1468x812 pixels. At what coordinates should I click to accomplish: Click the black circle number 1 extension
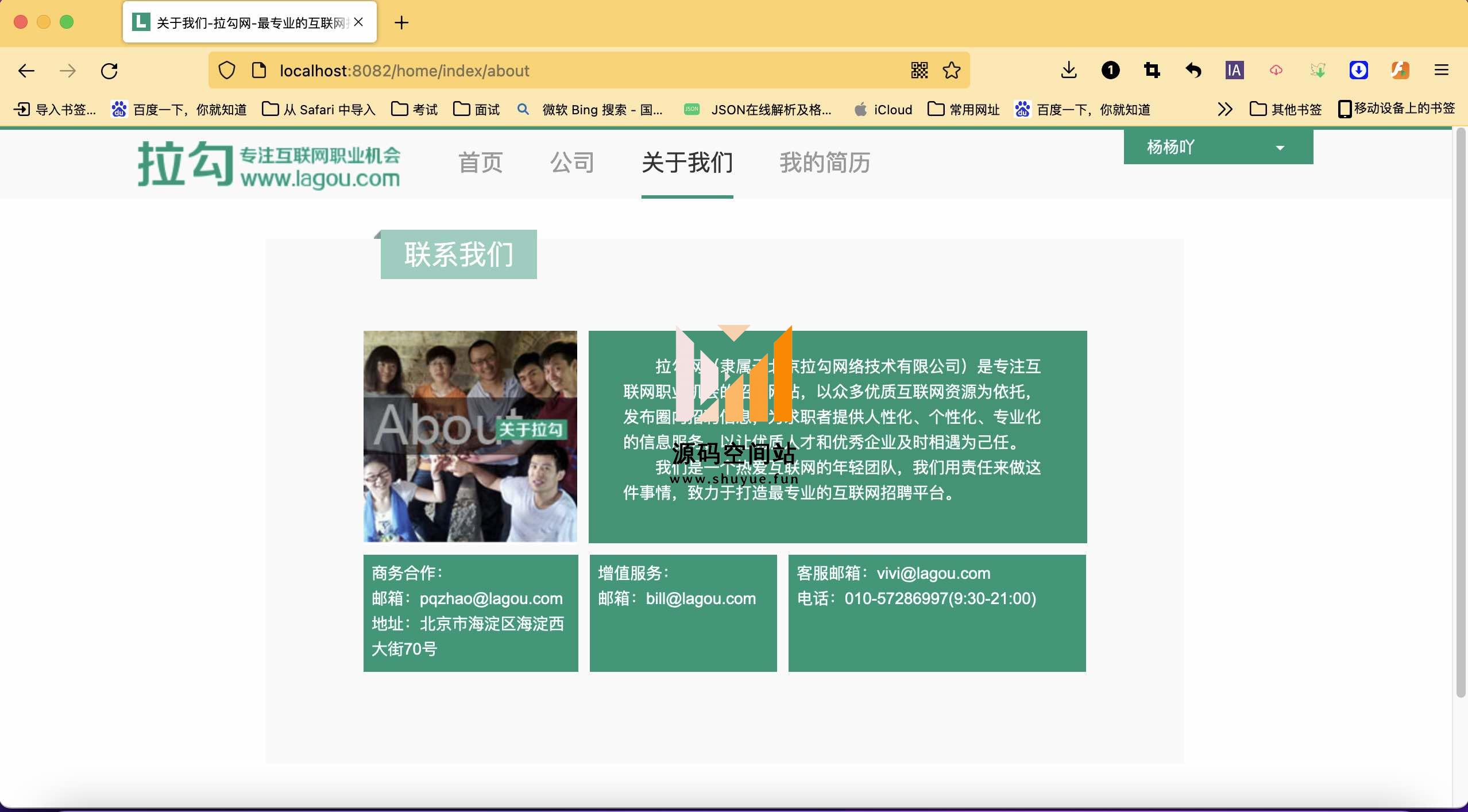click(x=1110, y=71)
